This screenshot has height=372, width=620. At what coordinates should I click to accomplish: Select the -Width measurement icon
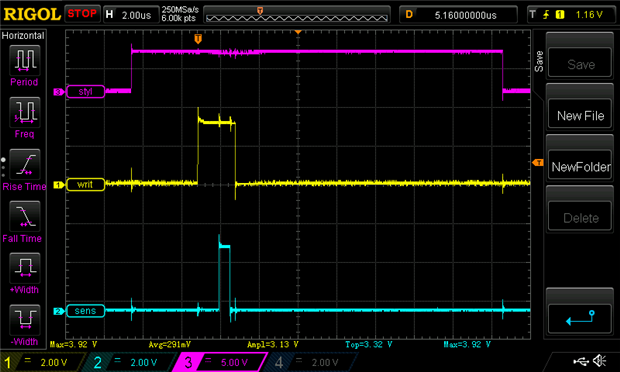pyautogui.click(x=25, y=320)
